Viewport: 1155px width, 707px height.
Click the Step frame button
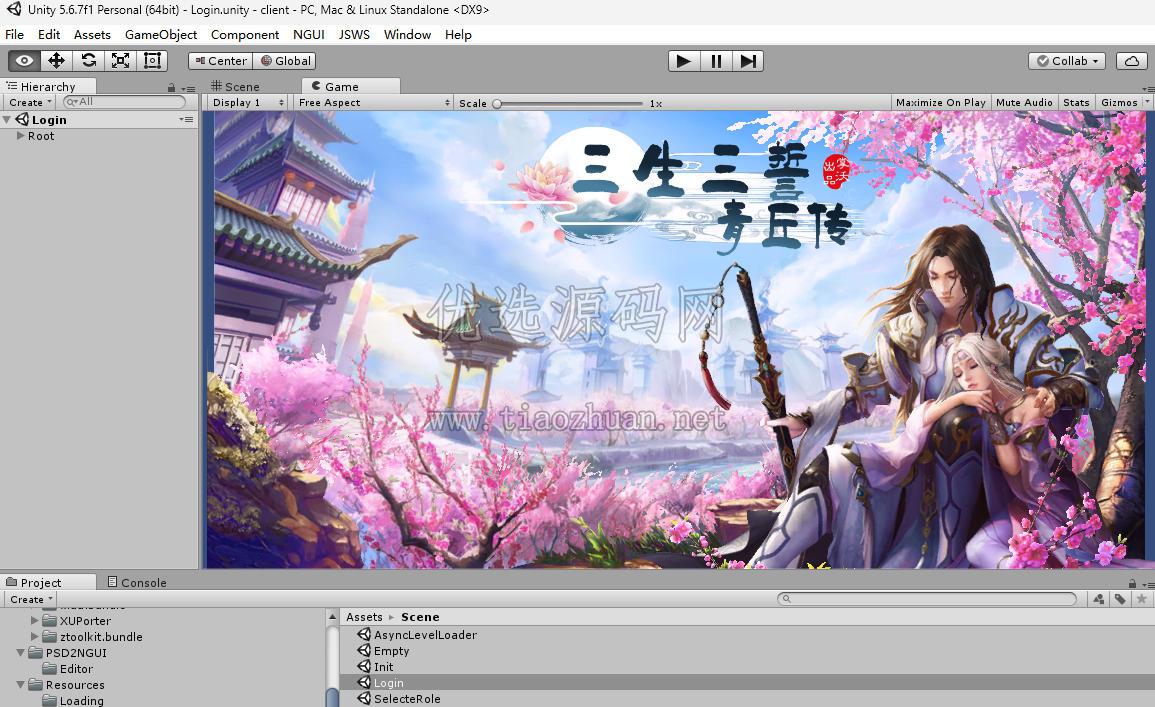[x=748, y=61]
